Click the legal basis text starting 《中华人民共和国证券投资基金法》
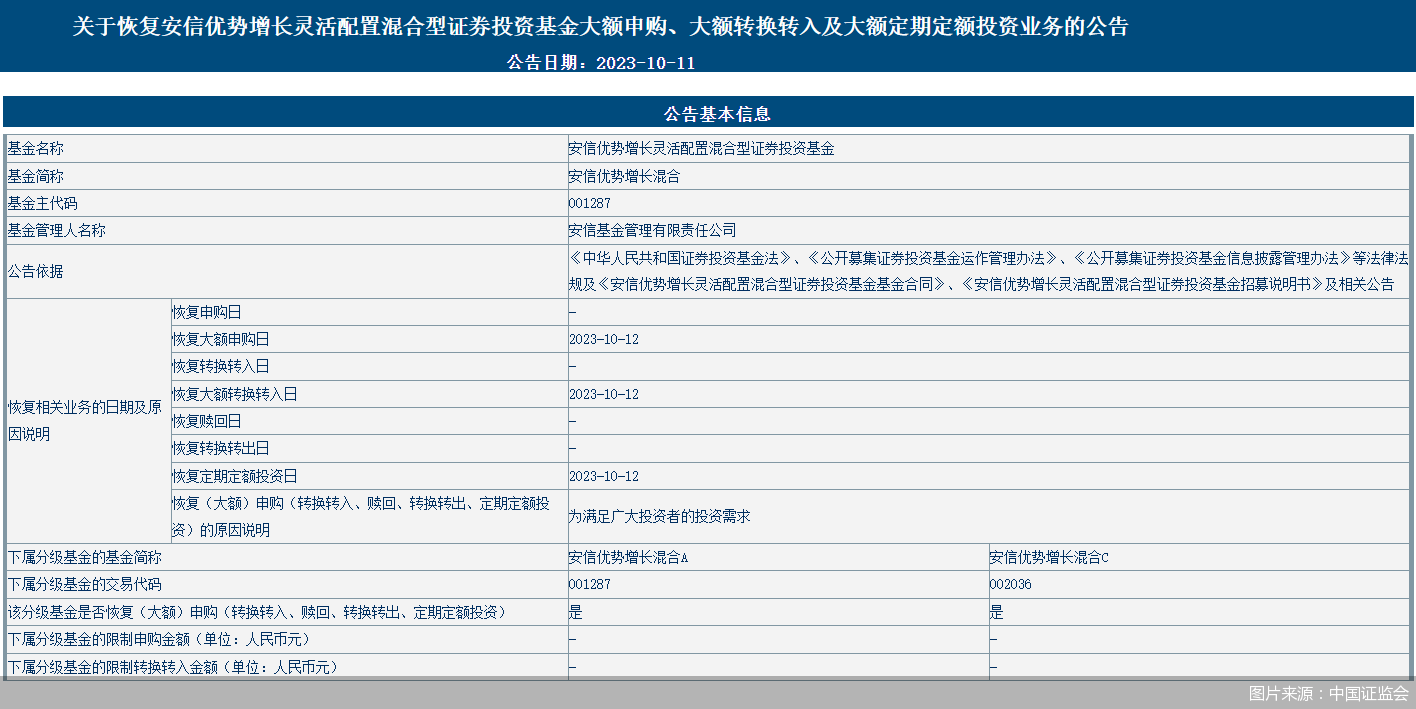The width and height of the screenshot is (1416, 709). [x=988, y=271]
